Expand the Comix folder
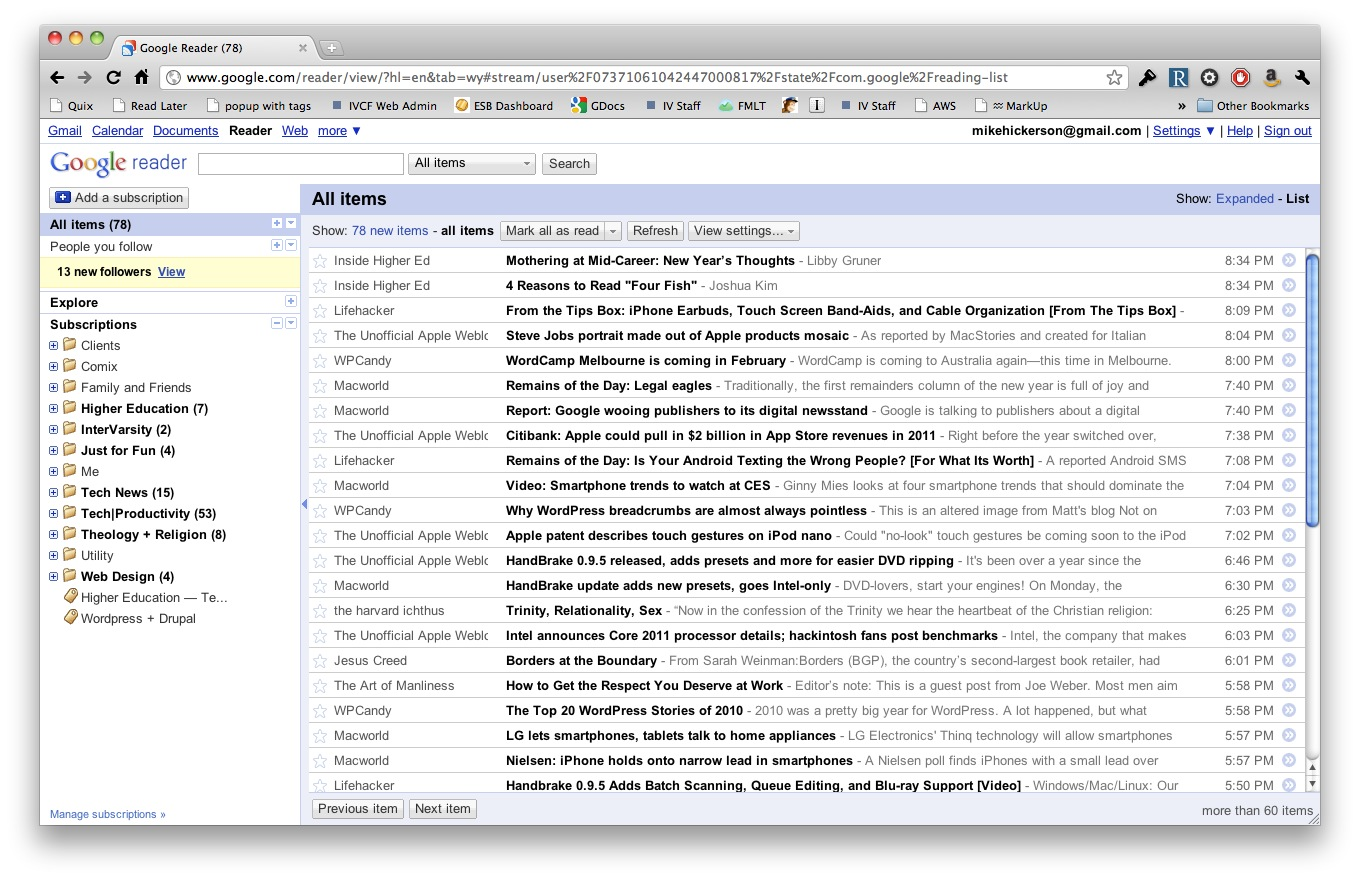 click(54, 367)
